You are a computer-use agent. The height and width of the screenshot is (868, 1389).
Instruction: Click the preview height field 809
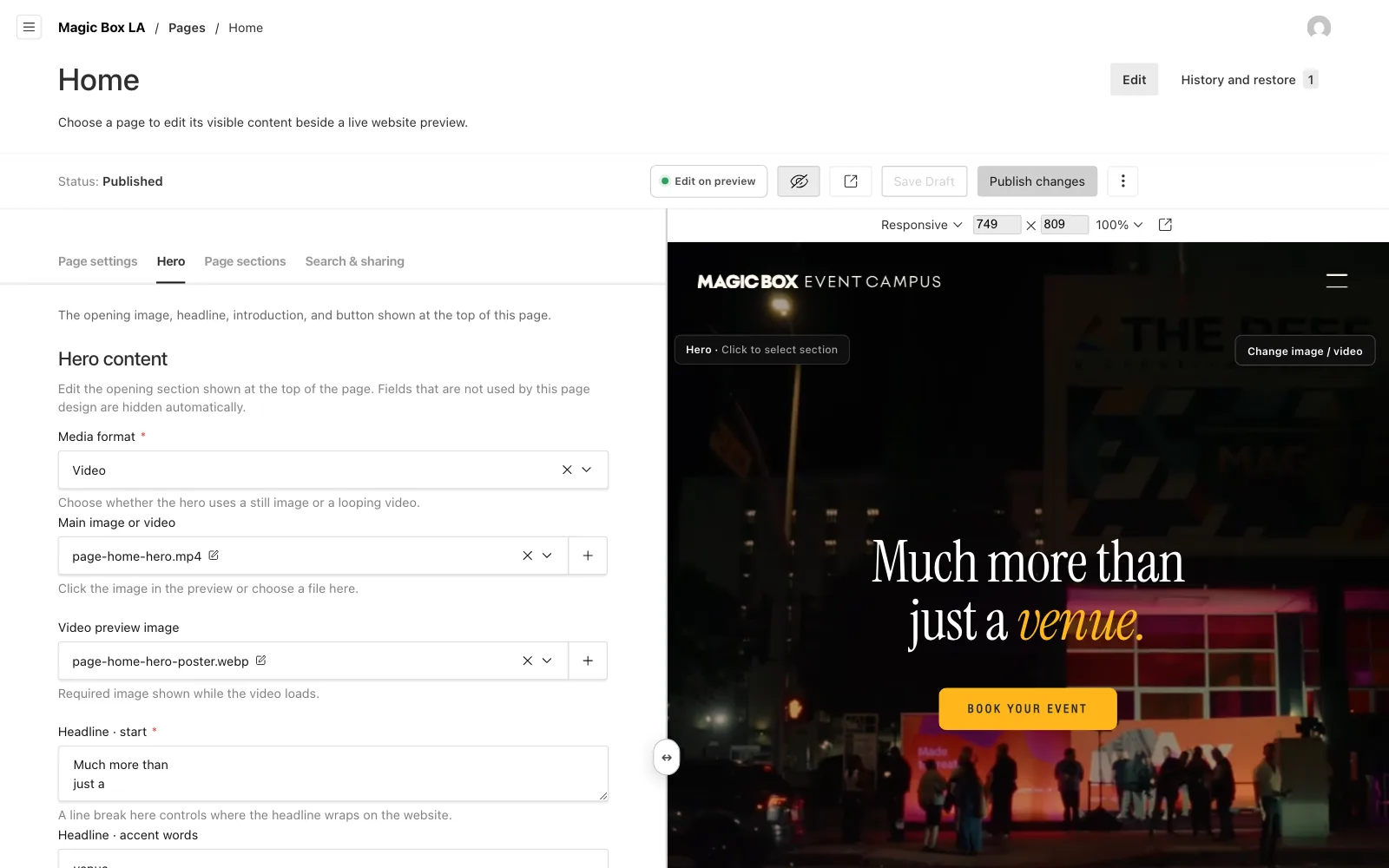click(x=1064, y=225)
